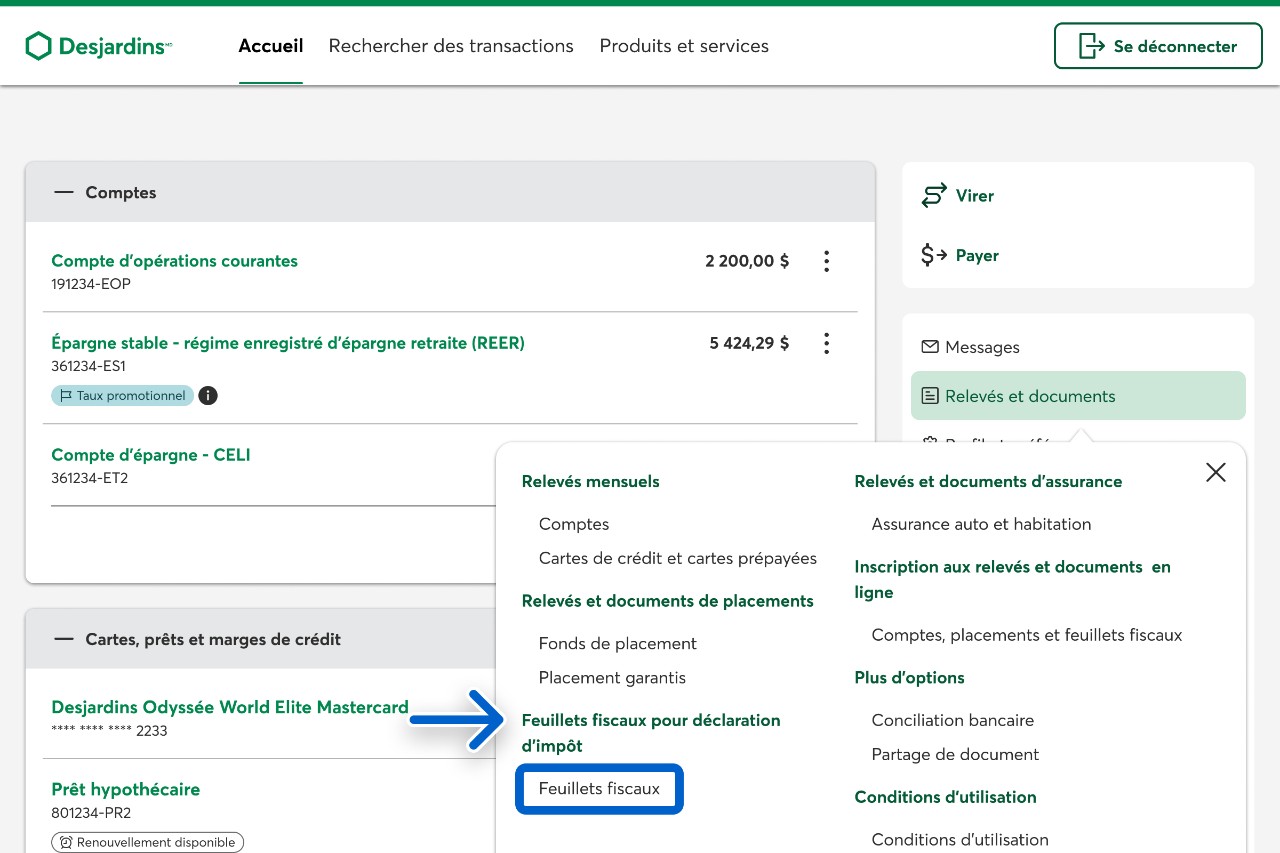This screenshot has height=853, width=1280.
Task: Collapse the Cartes, prêts et marges de crédit section
Action: (x=64, y=639)
